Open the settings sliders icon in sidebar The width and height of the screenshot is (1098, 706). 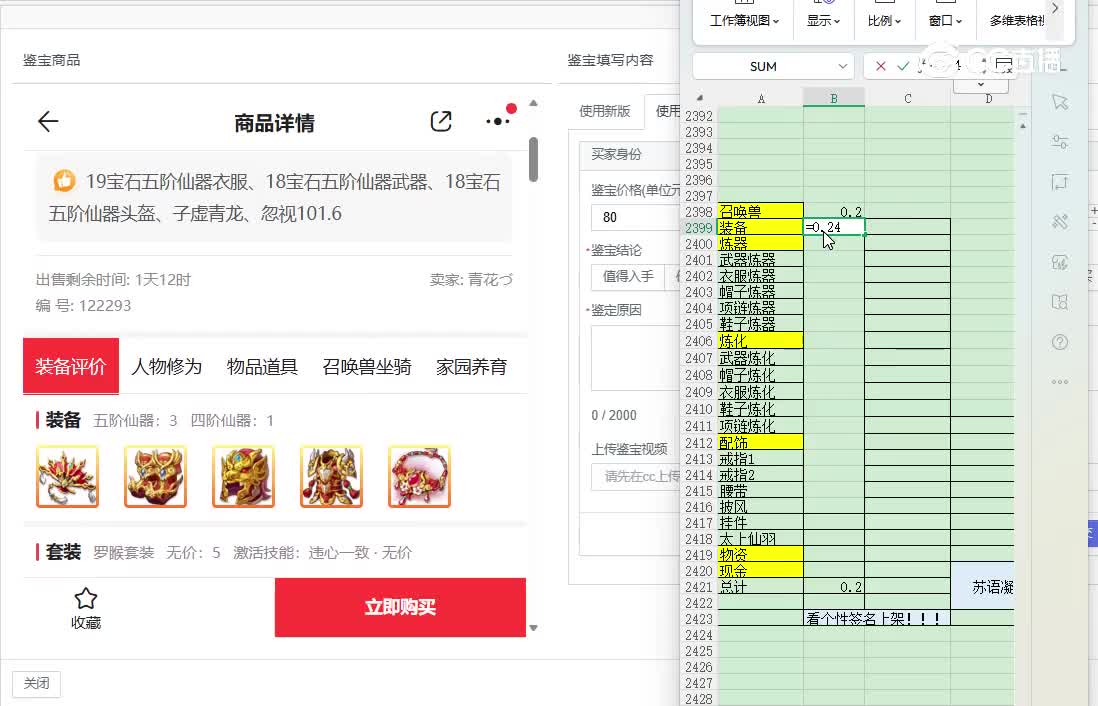1060,142
